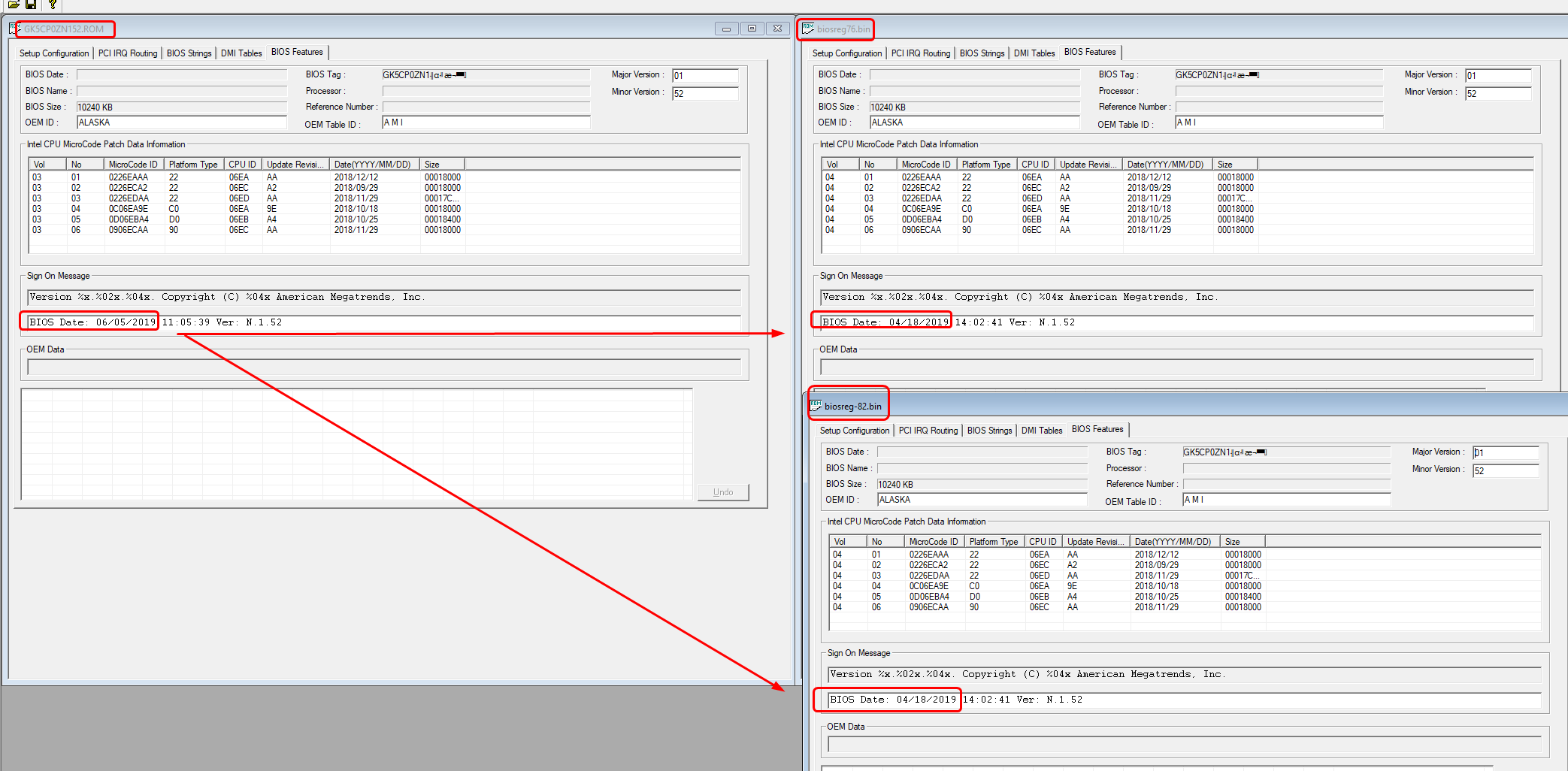The width and height of the screenshot is (1568, 771).
Task: Open DMI Tables tab in biosreg-82.bin window
Action: pyautogui.click(x=1042, y=431)
